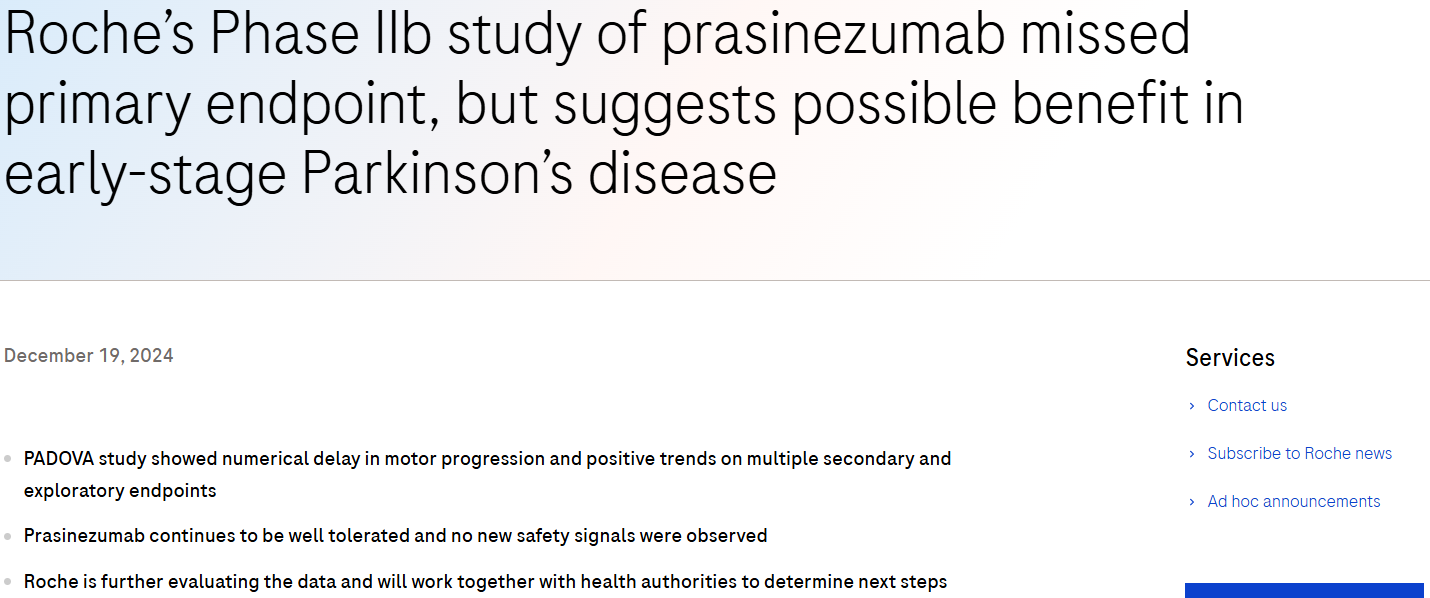Click the bullet about prasinezumab being well tolerated

395,536
